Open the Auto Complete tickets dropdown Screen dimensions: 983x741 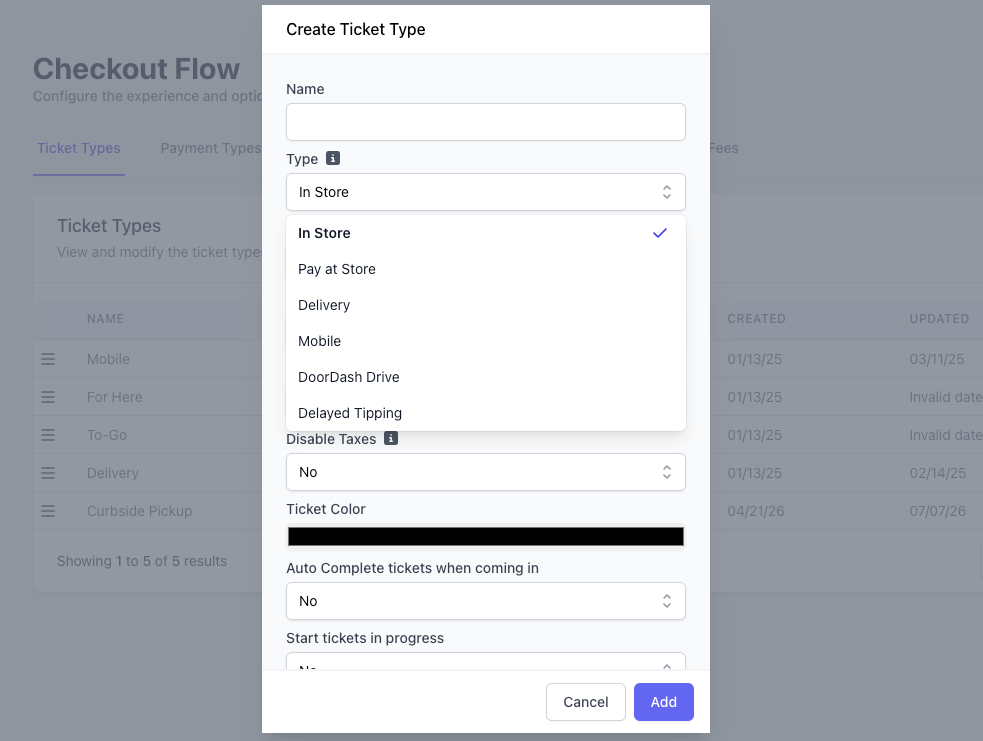[x=486, y=601]
